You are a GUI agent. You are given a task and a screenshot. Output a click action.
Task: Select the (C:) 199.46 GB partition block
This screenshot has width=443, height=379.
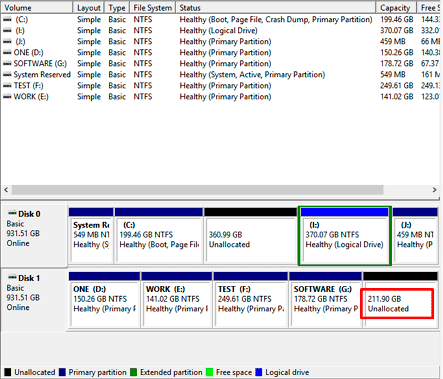pyautogui.click(x=159, y=236)
